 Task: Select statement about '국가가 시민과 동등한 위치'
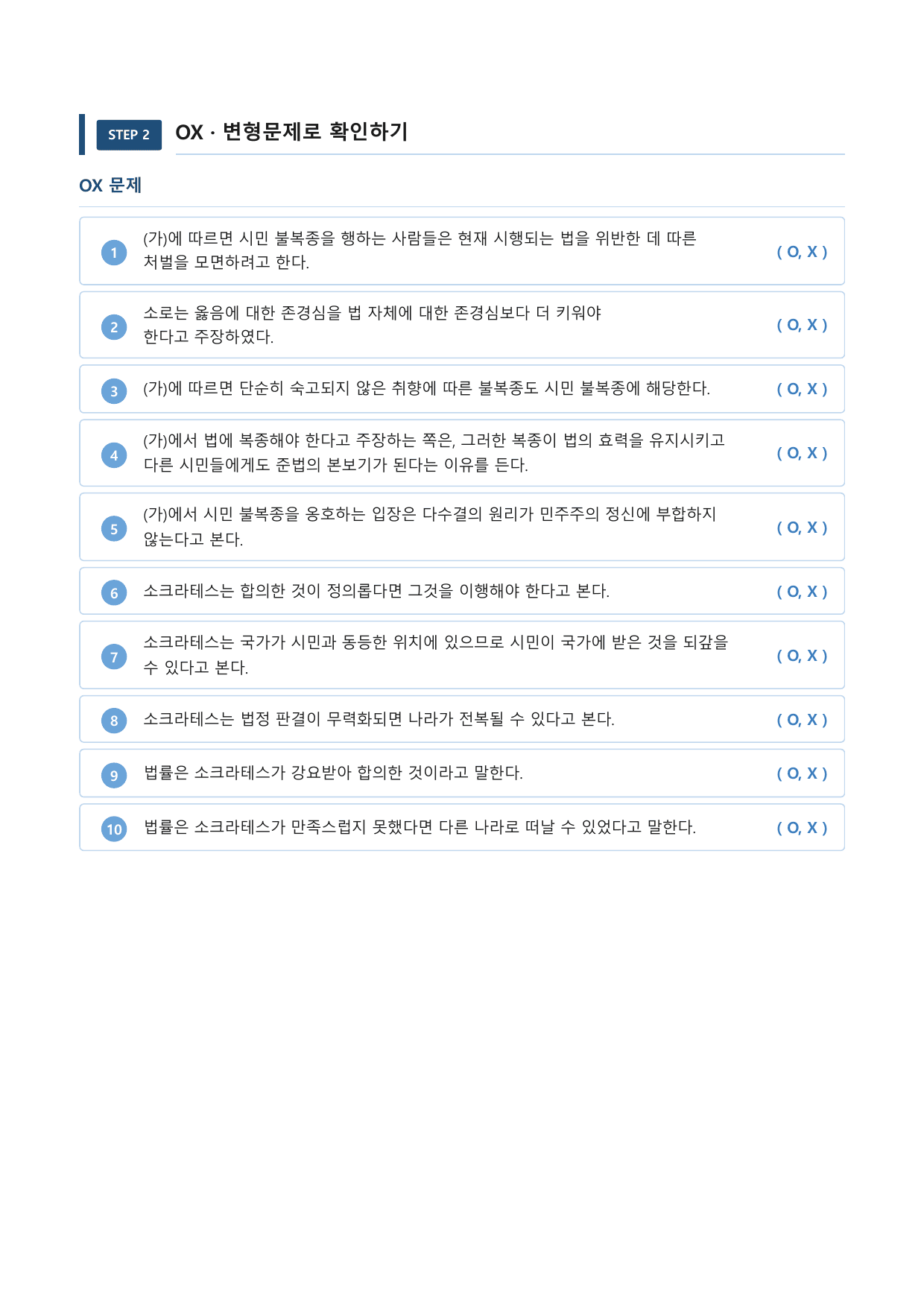pyautogui.click(x=436, y=654)
